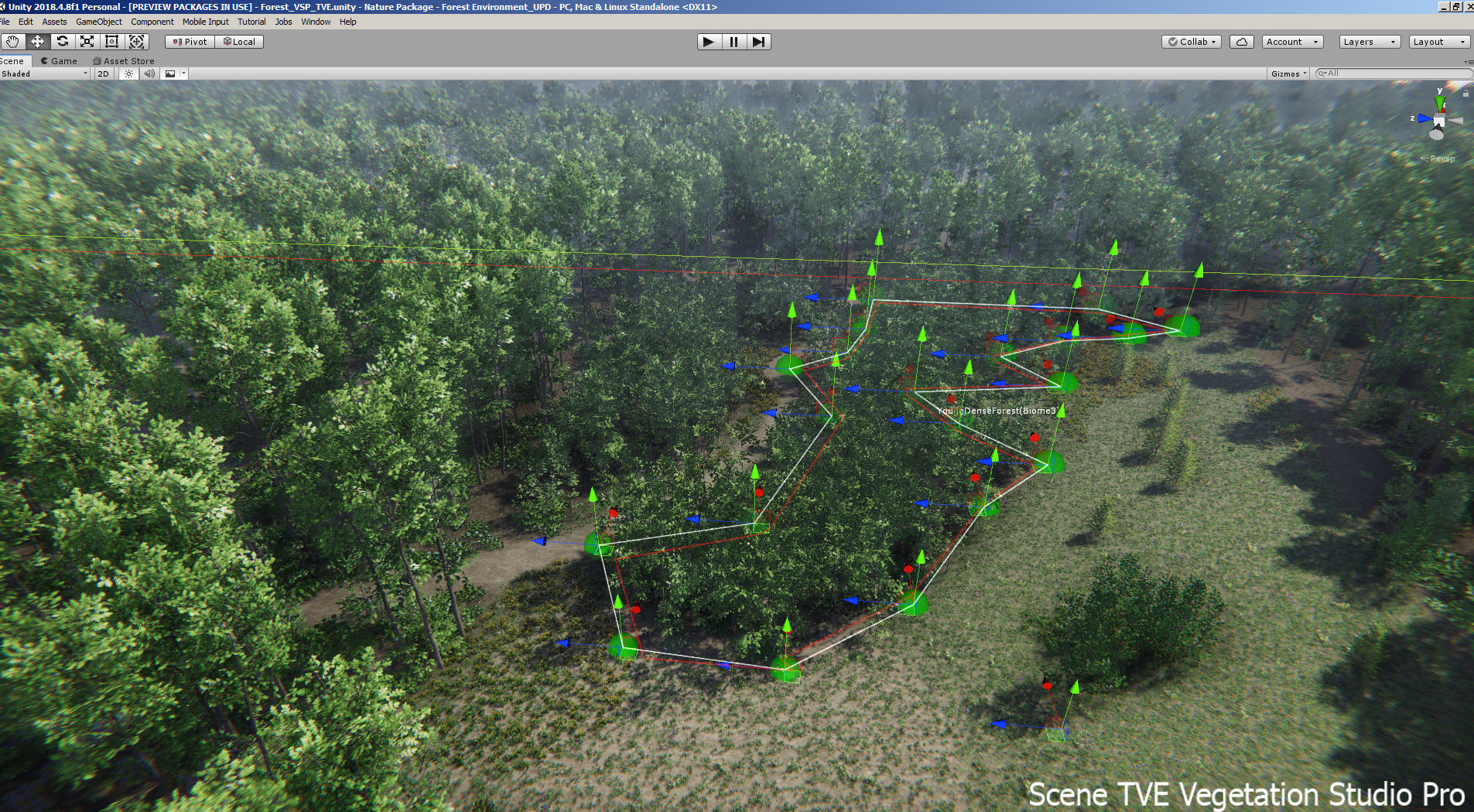Open the File menu
This screenshot has width=1474, height=812.
[5, 22]
